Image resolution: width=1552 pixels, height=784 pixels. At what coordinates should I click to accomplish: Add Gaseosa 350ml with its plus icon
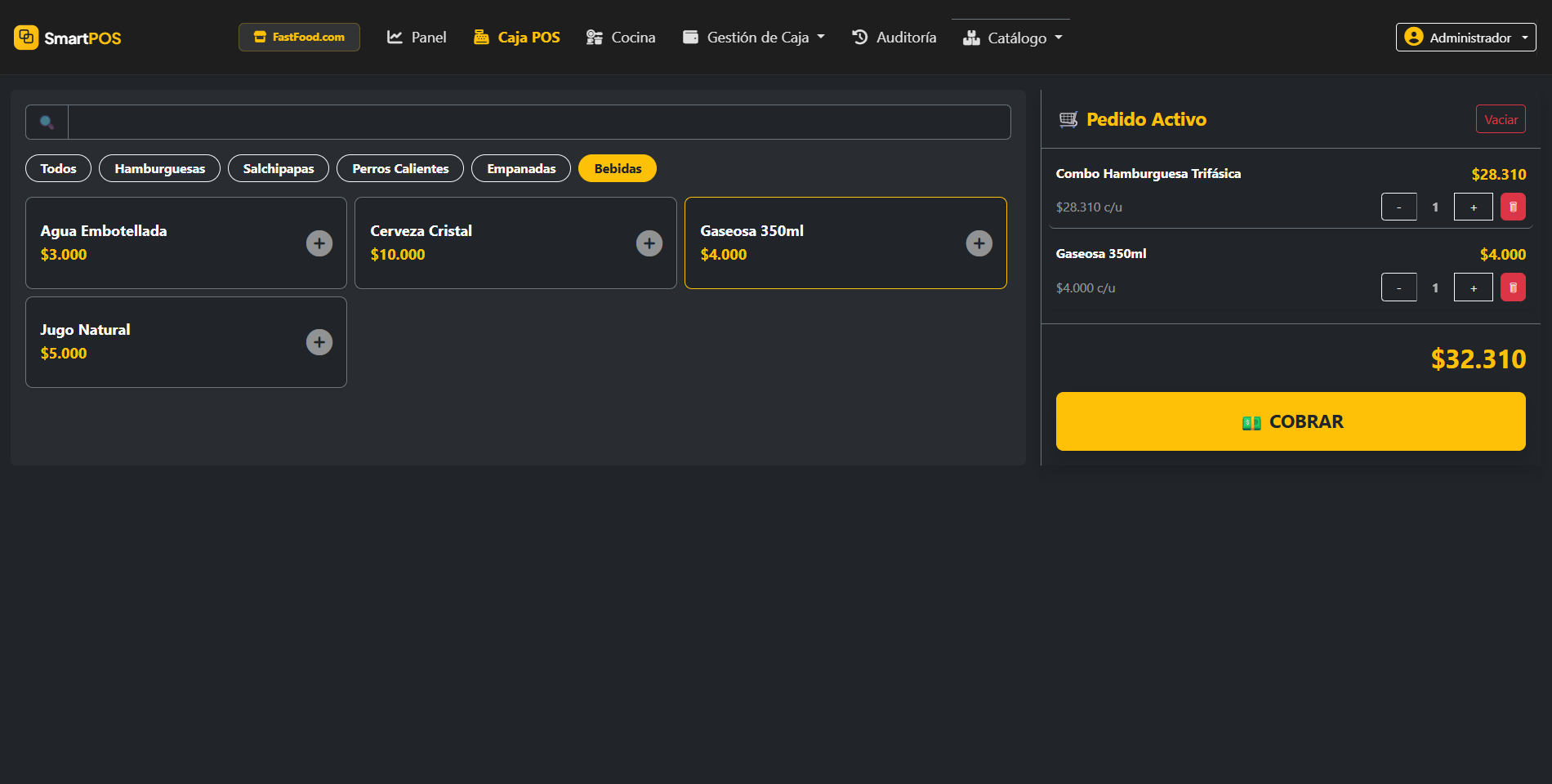pyautogui.click(x=979, y=243)
